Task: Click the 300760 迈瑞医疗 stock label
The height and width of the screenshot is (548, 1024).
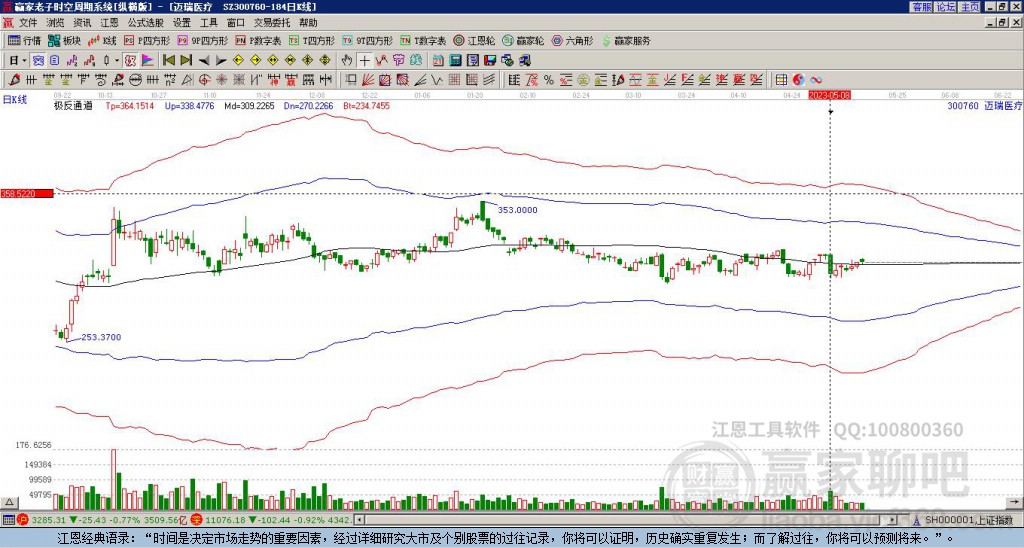Action: point(984,105)
